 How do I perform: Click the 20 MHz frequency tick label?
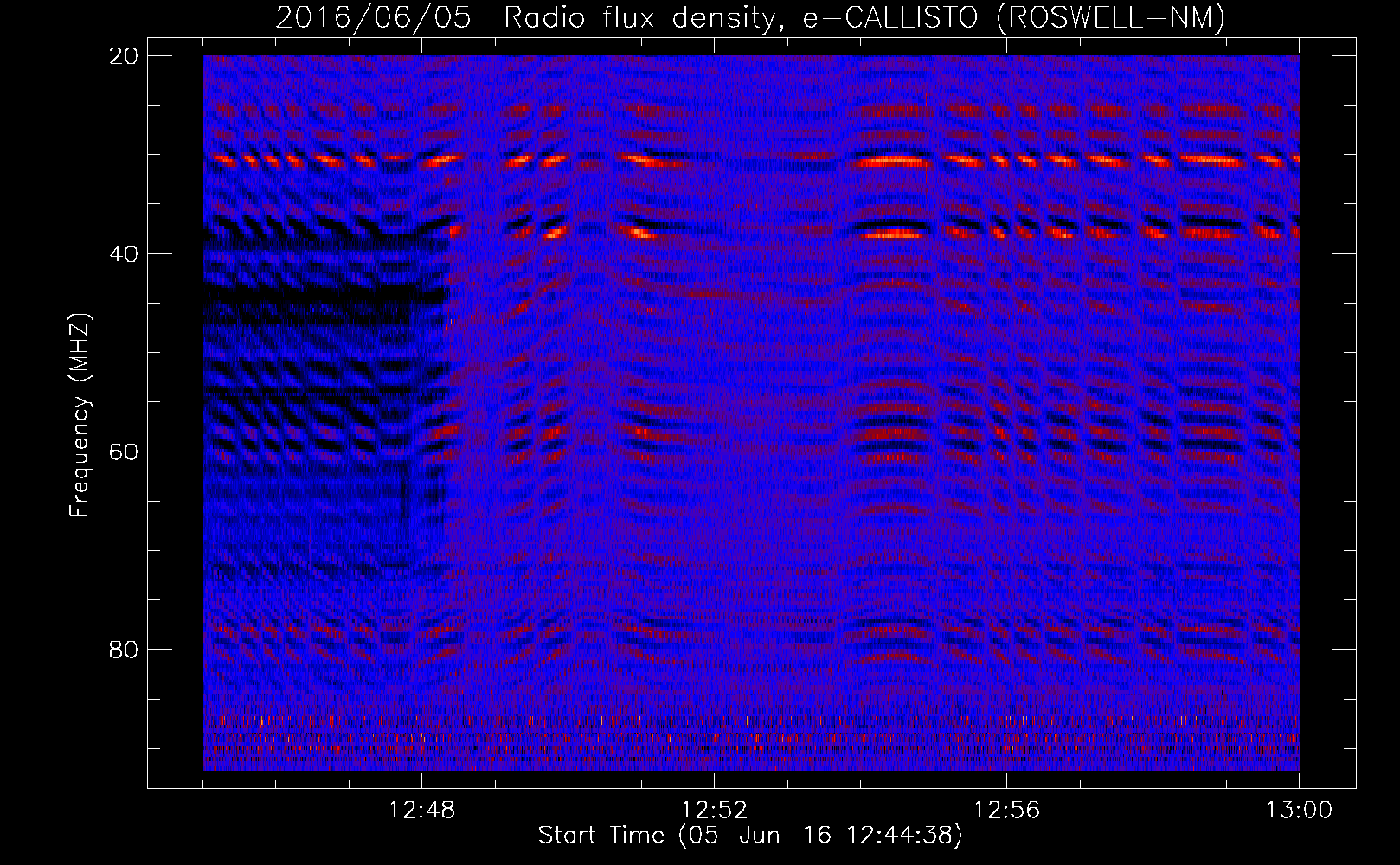(125, 56)
